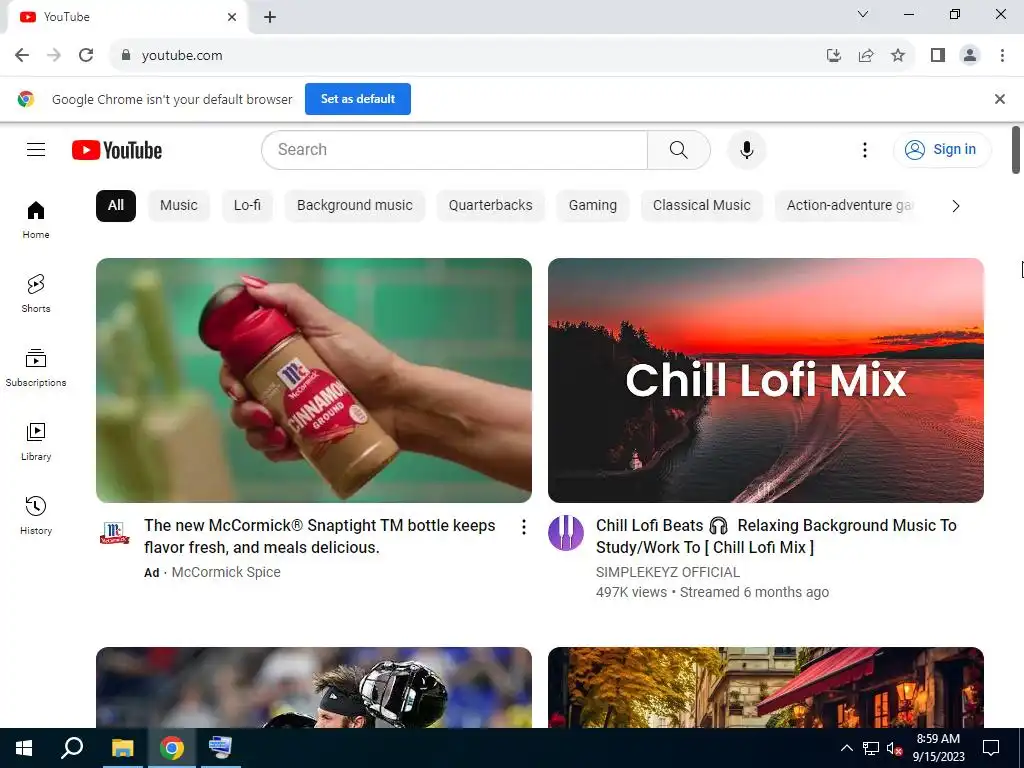Go back in Chrome
The width and height of the screenshot is (1024, 768).
tap(22, 56)
